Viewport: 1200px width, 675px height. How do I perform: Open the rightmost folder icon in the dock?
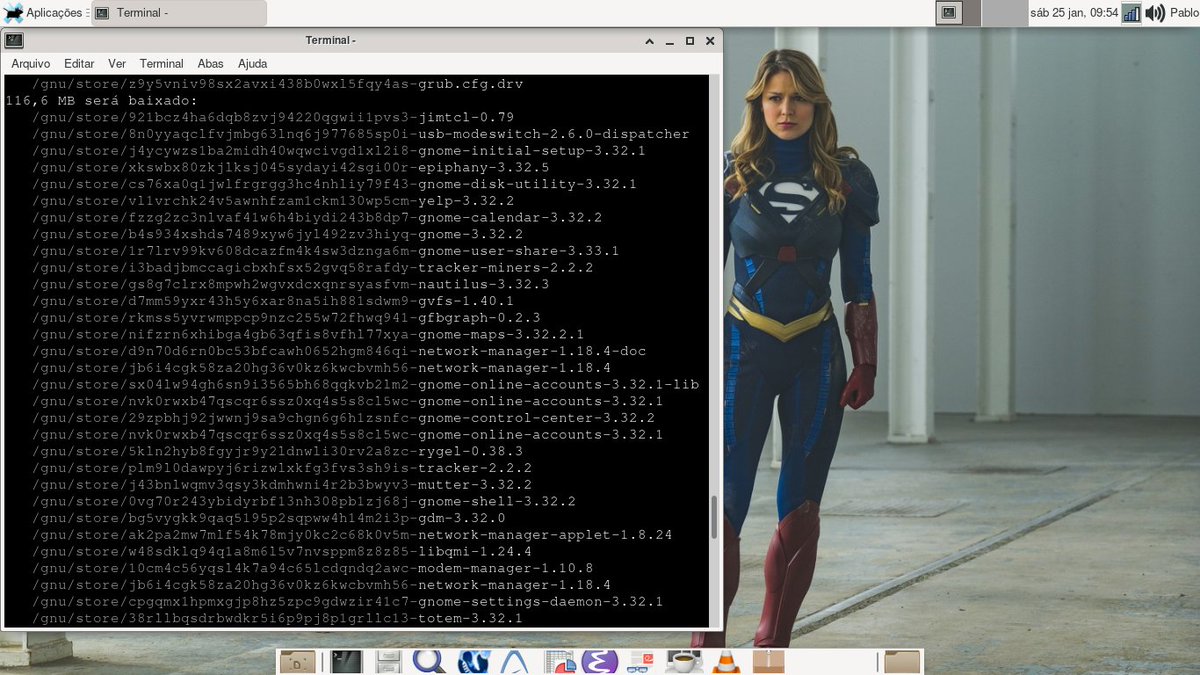pyautogui.click(x=902, y=661)
